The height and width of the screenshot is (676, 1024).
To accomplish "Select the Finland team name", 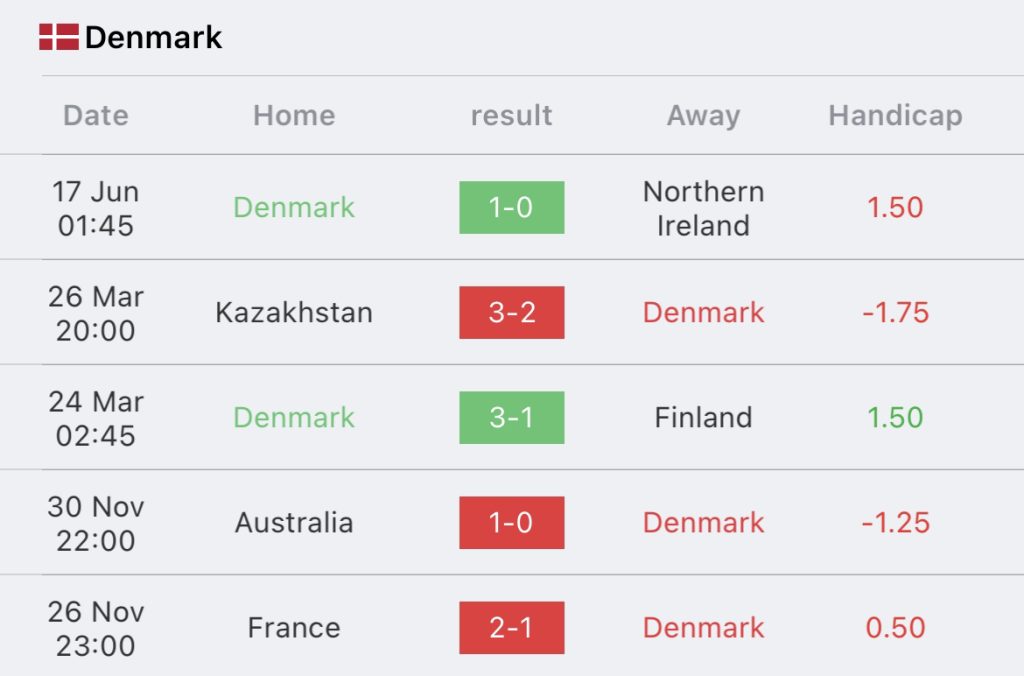I will [703, 417].
